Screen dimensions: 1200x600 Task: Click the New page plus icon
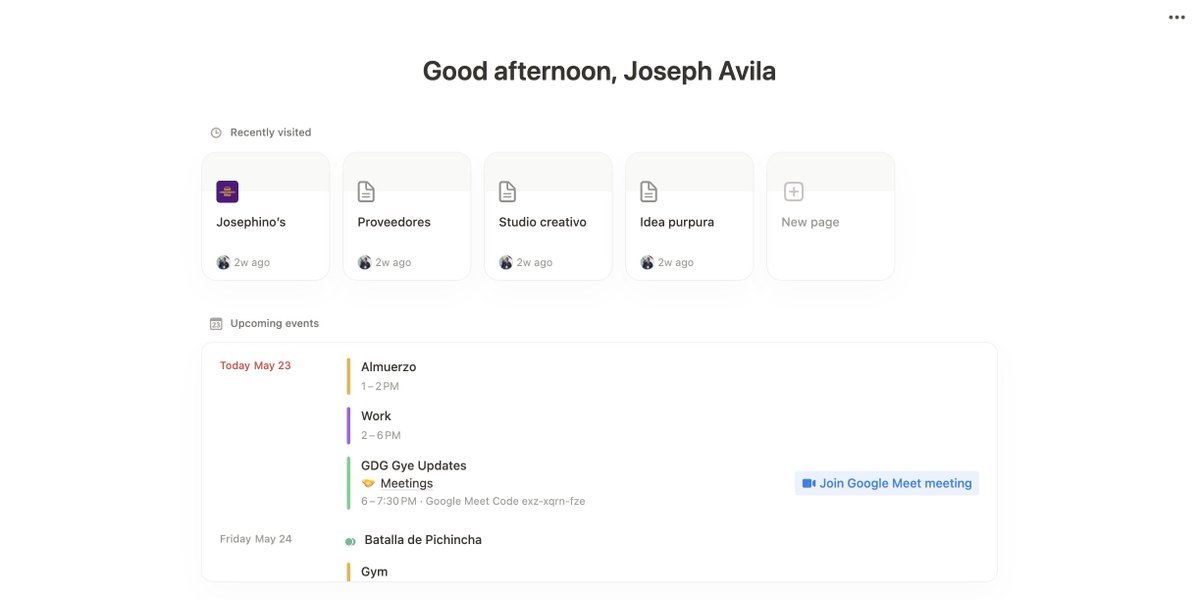(793, 191)
